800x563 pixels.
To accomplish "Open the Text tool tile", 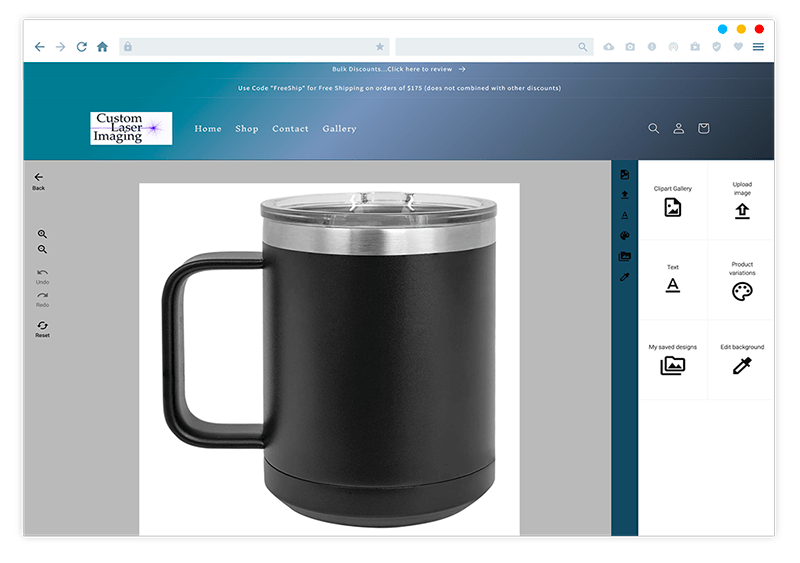I will (x=673, y=280).
